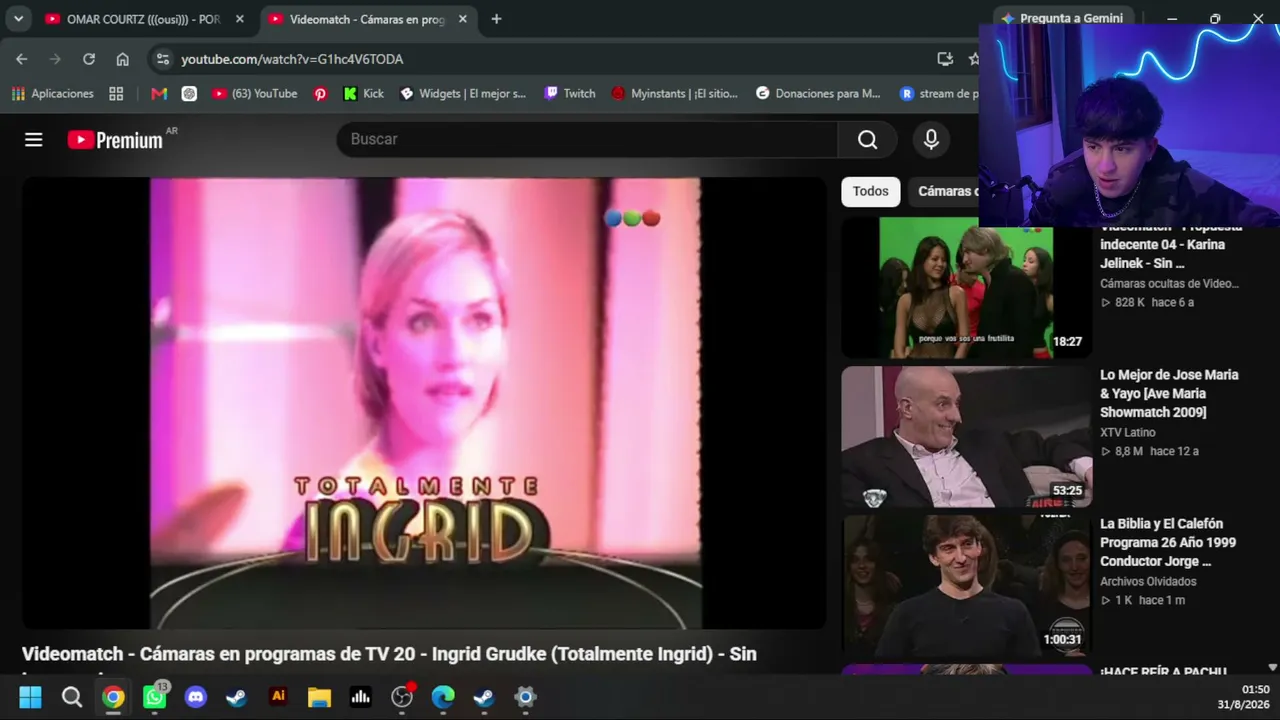Click 'Cámaras ocultas de Video...' channel name

[x=1170, y=283]
